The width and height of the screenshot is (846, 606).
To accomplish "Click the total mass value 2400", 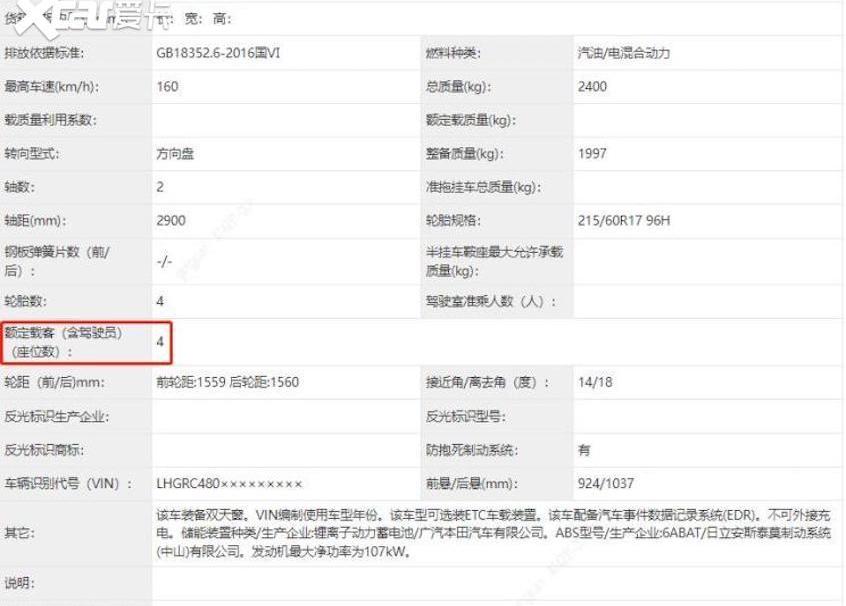I will pos(592,86).
